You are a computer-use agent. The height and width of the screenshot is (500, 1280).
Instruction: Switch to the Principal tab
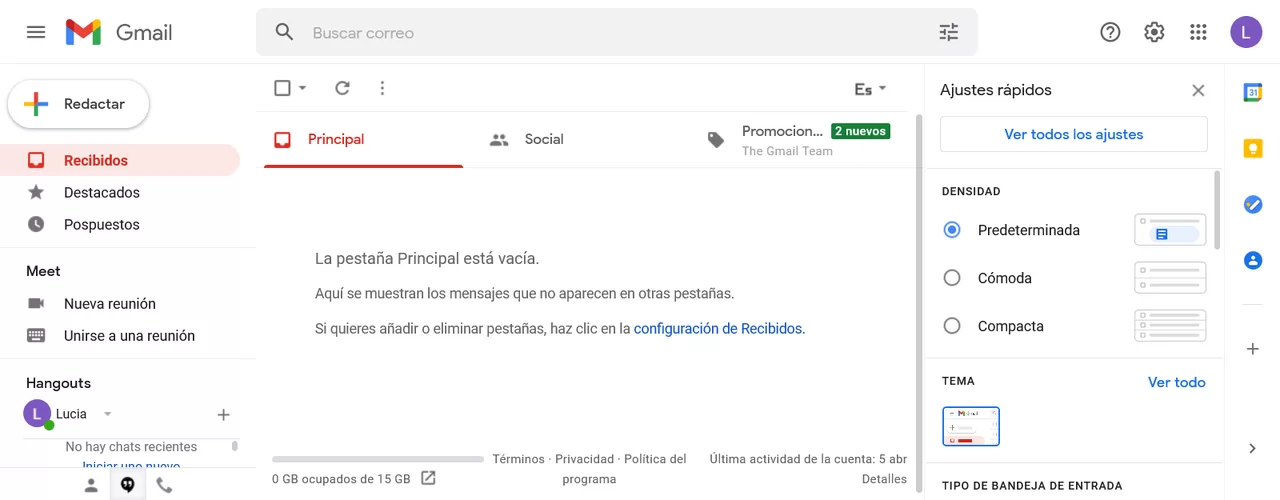(x=363, y=140)
